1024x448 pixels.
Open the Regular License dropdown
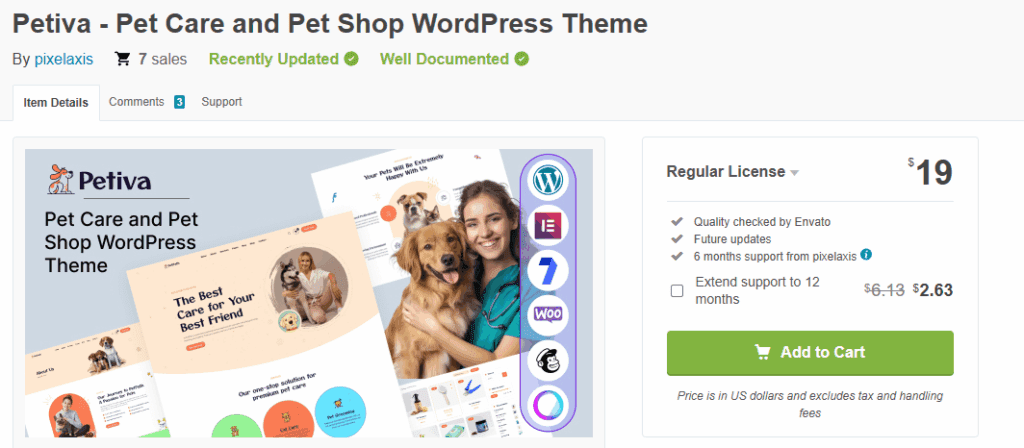pos(733,172)
